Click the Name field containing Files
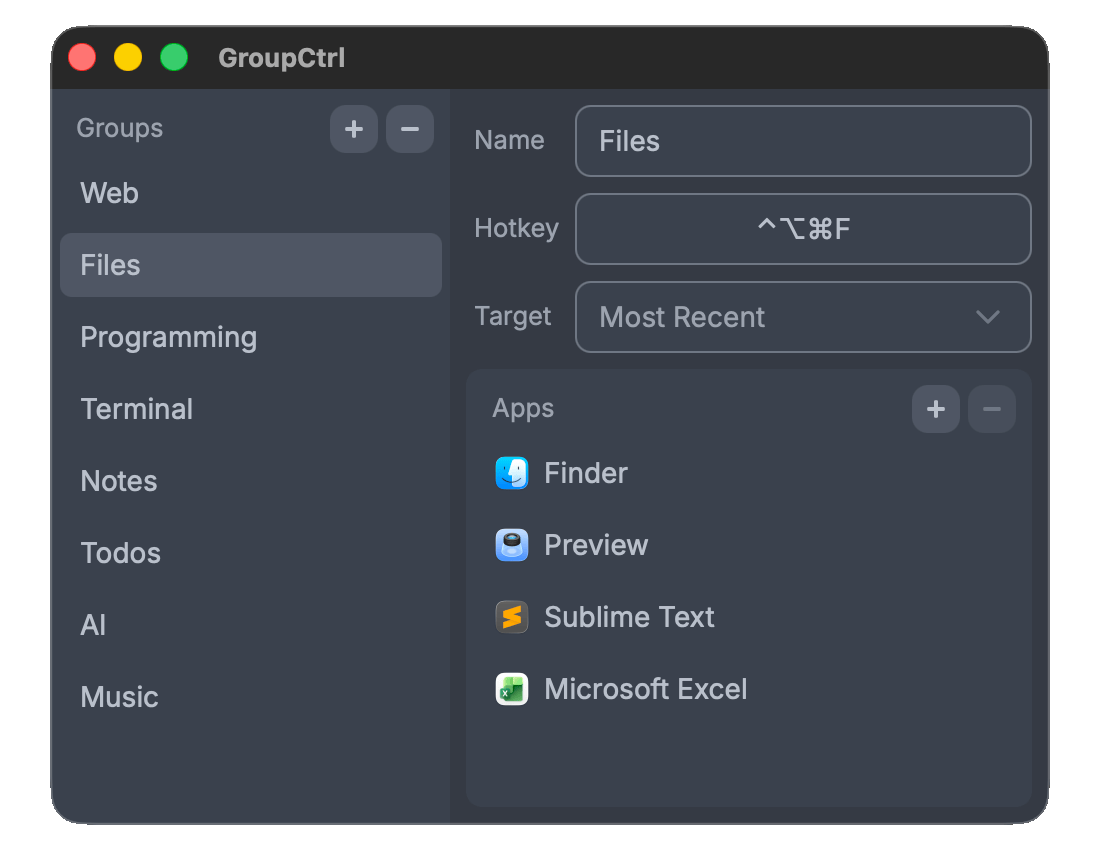1100x850 pixels. 802,141
